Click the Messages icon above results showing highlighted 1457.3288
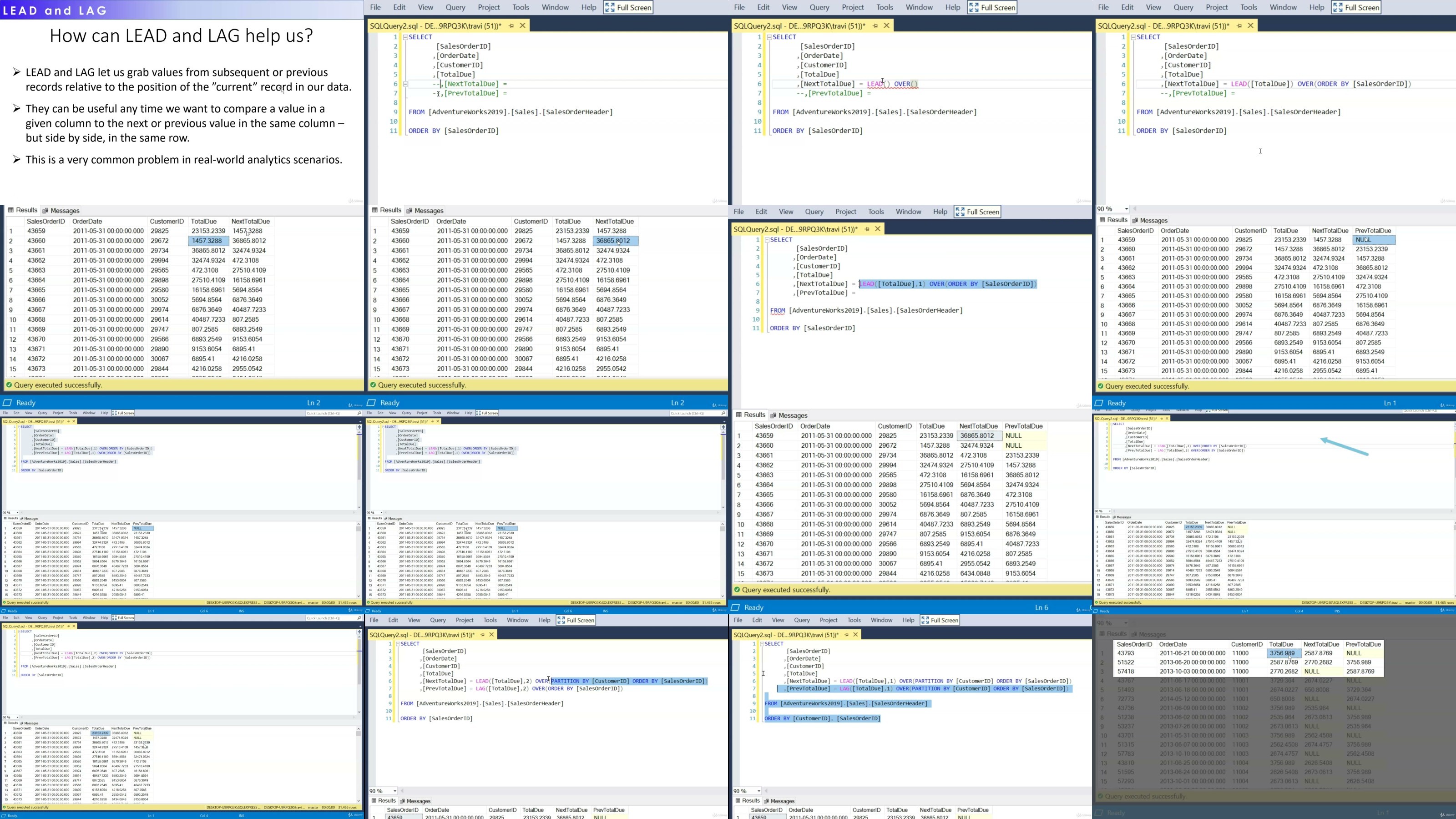Screen dimensions: 1456x819 click(x=45, y=211)
